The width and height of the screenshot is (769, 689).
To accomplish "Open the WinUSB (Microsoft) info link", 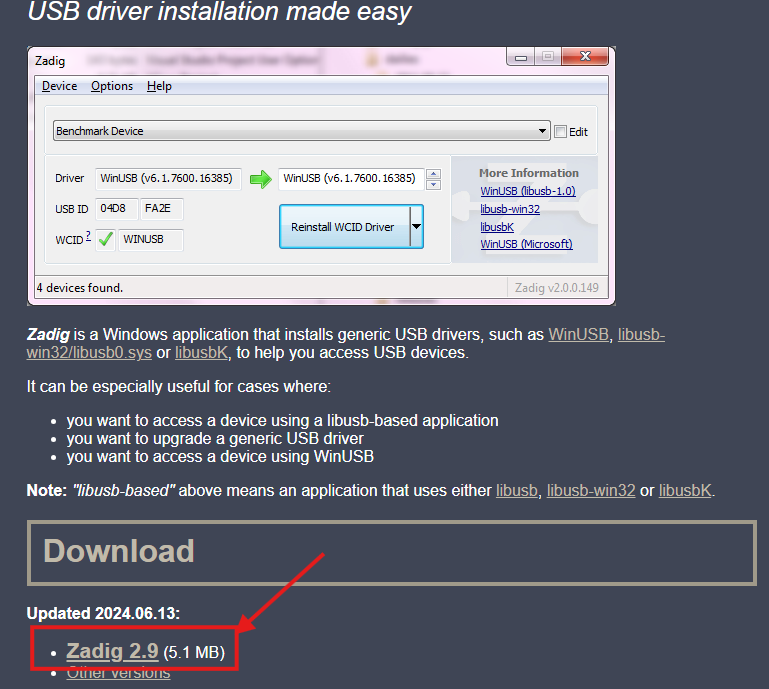I will pyautogui.click(x=526, y=244).
